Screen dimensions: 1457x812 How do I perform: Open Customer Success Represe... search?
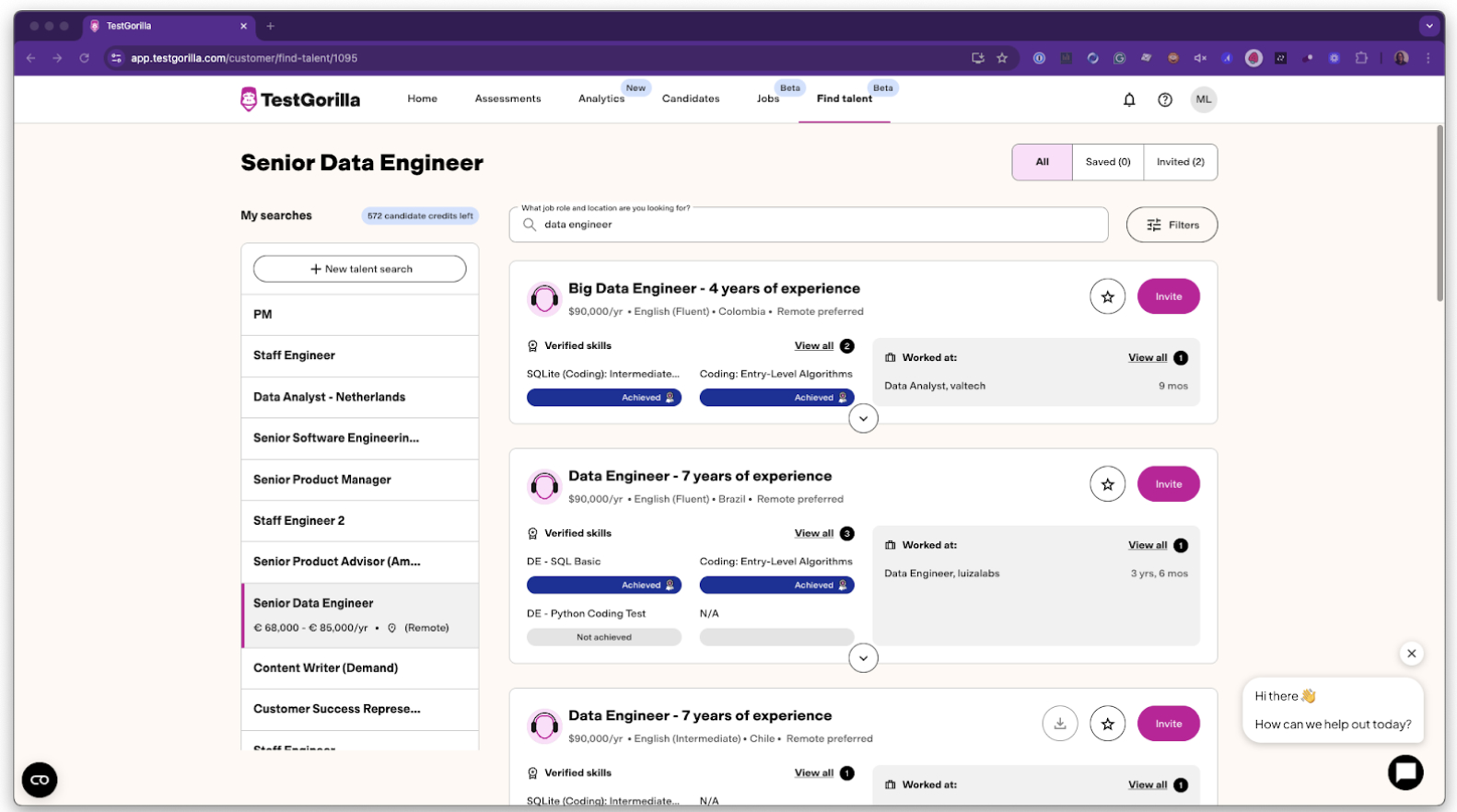(x=360, y=709)
